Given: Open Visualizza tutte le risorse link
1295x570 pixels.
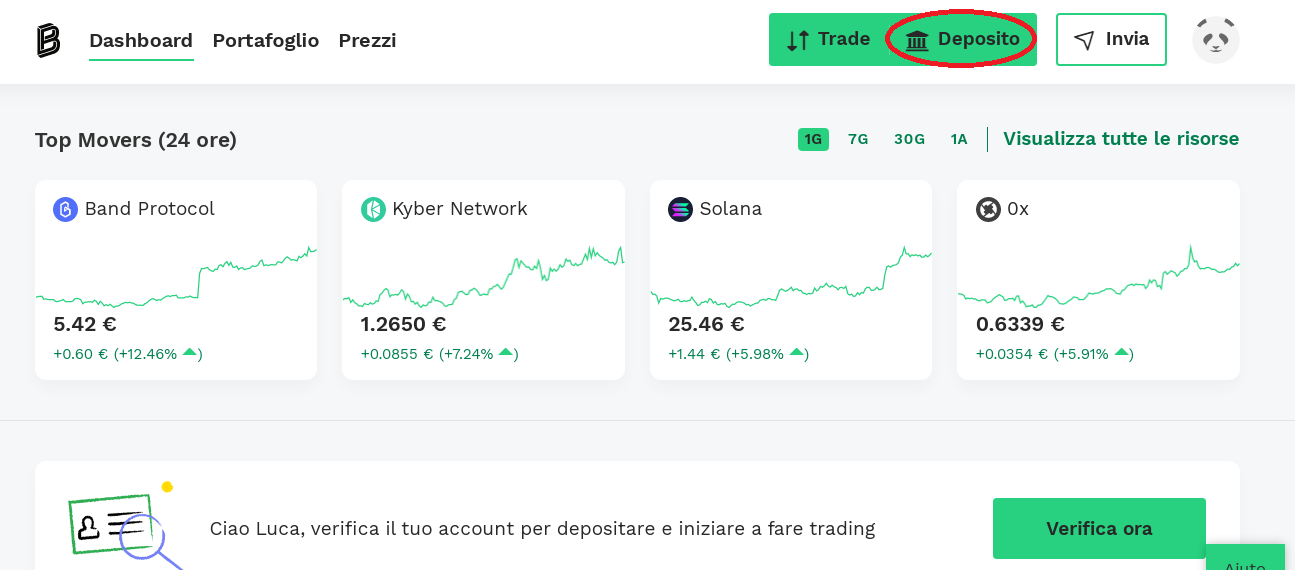Looking at the screenshot, I should tap(1121, 139).
